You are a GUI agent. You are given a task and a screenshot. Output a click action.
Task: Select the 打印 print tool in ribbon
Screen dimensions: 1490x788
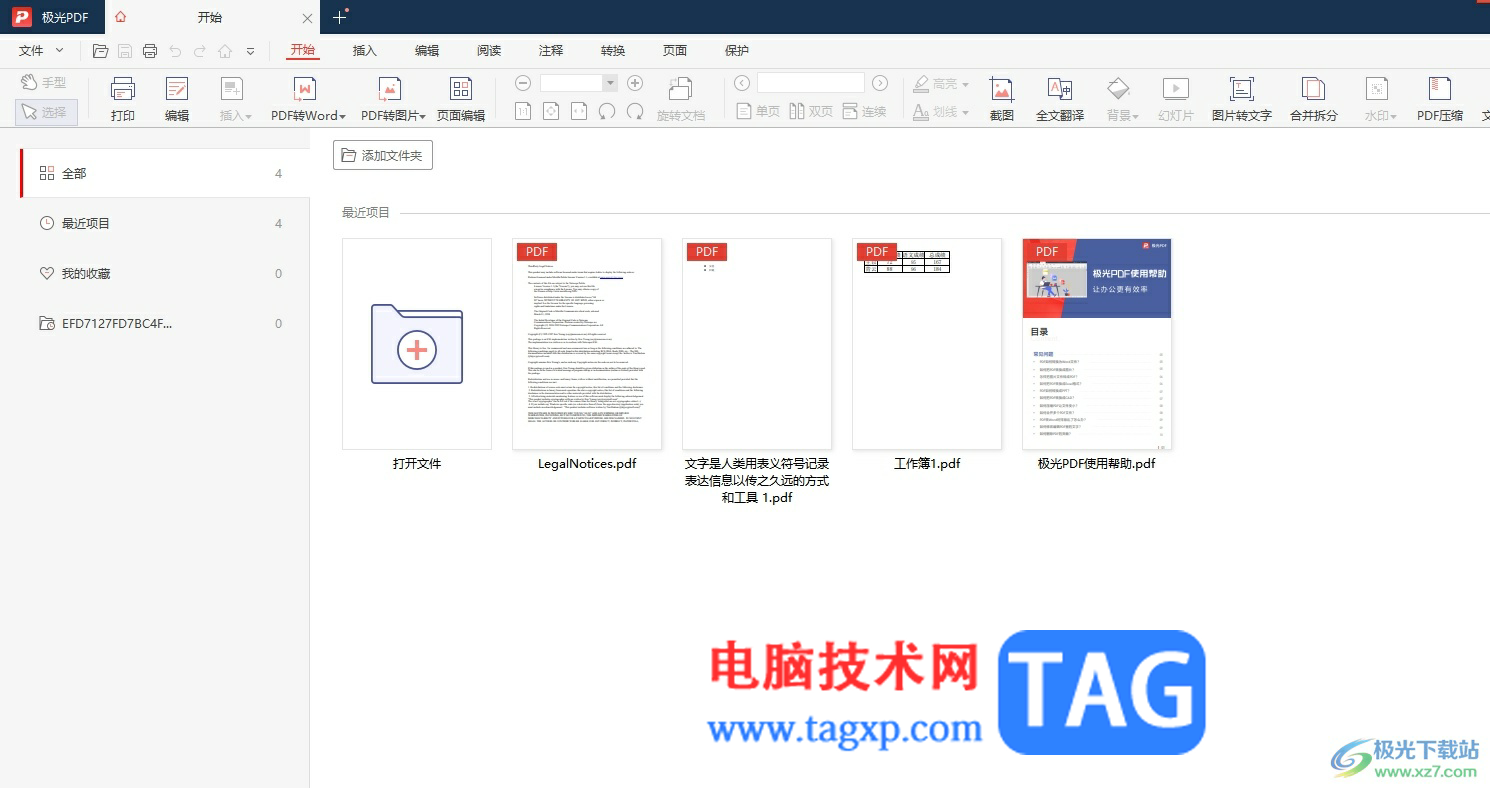(x=123, y=99)
